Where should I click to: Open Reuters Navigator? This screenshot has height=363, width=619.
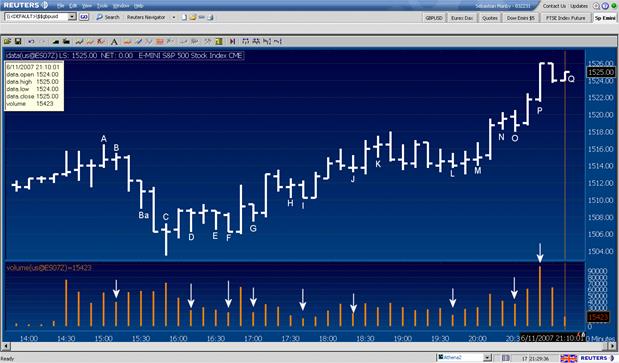[x=146, y=17]
